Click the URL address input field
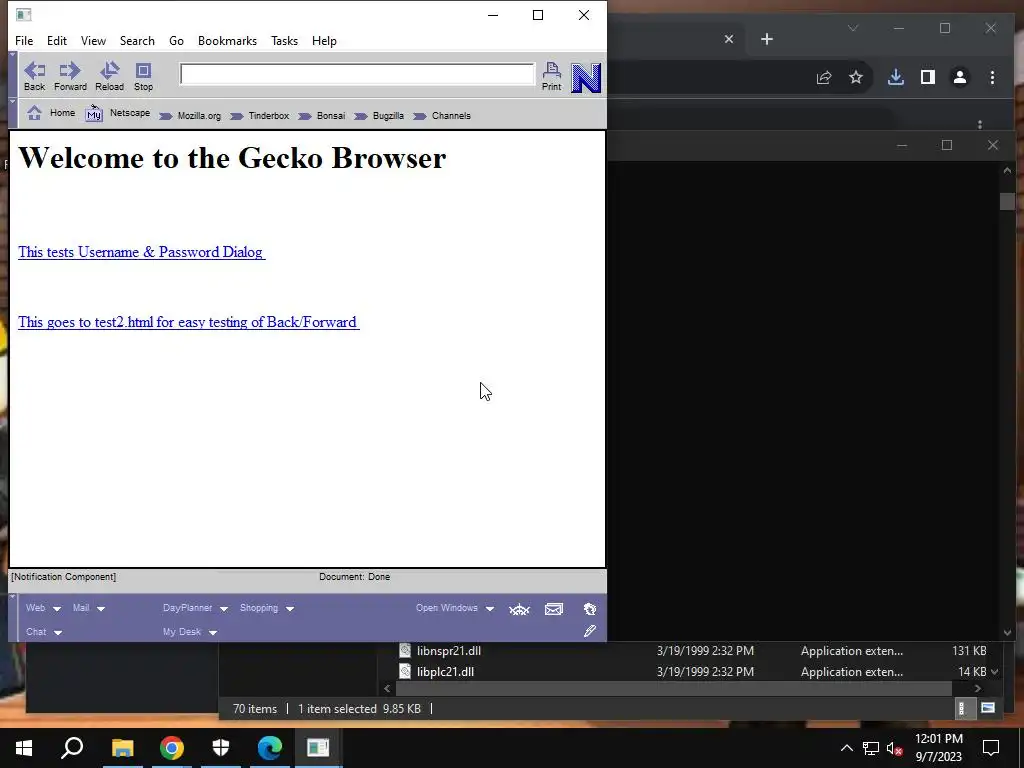Screen dimensions: 1024x768 tap(357, 74)
